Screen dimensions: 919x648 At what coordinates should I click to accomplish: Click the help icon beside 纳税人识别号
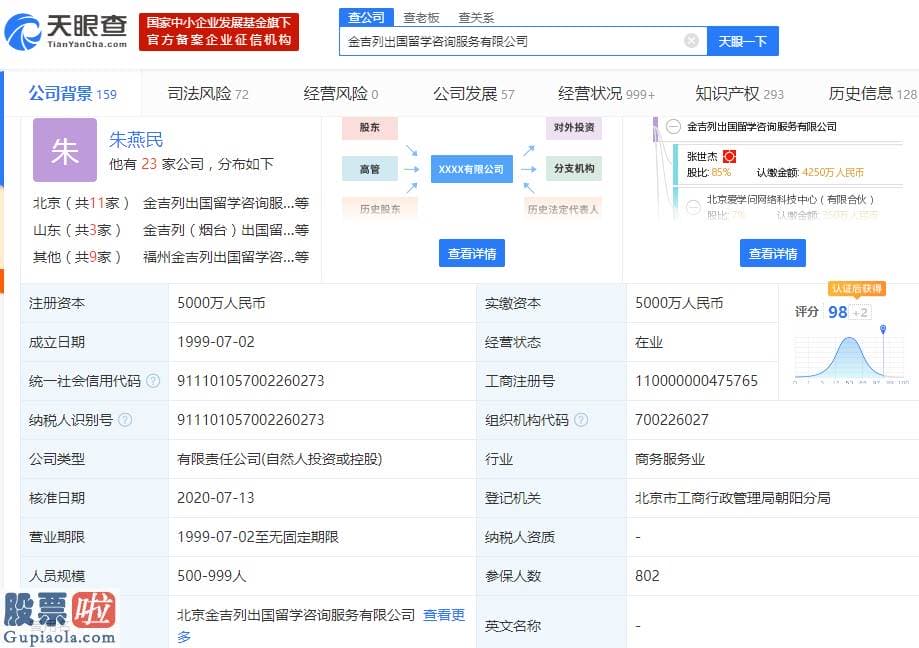[125, 420]
